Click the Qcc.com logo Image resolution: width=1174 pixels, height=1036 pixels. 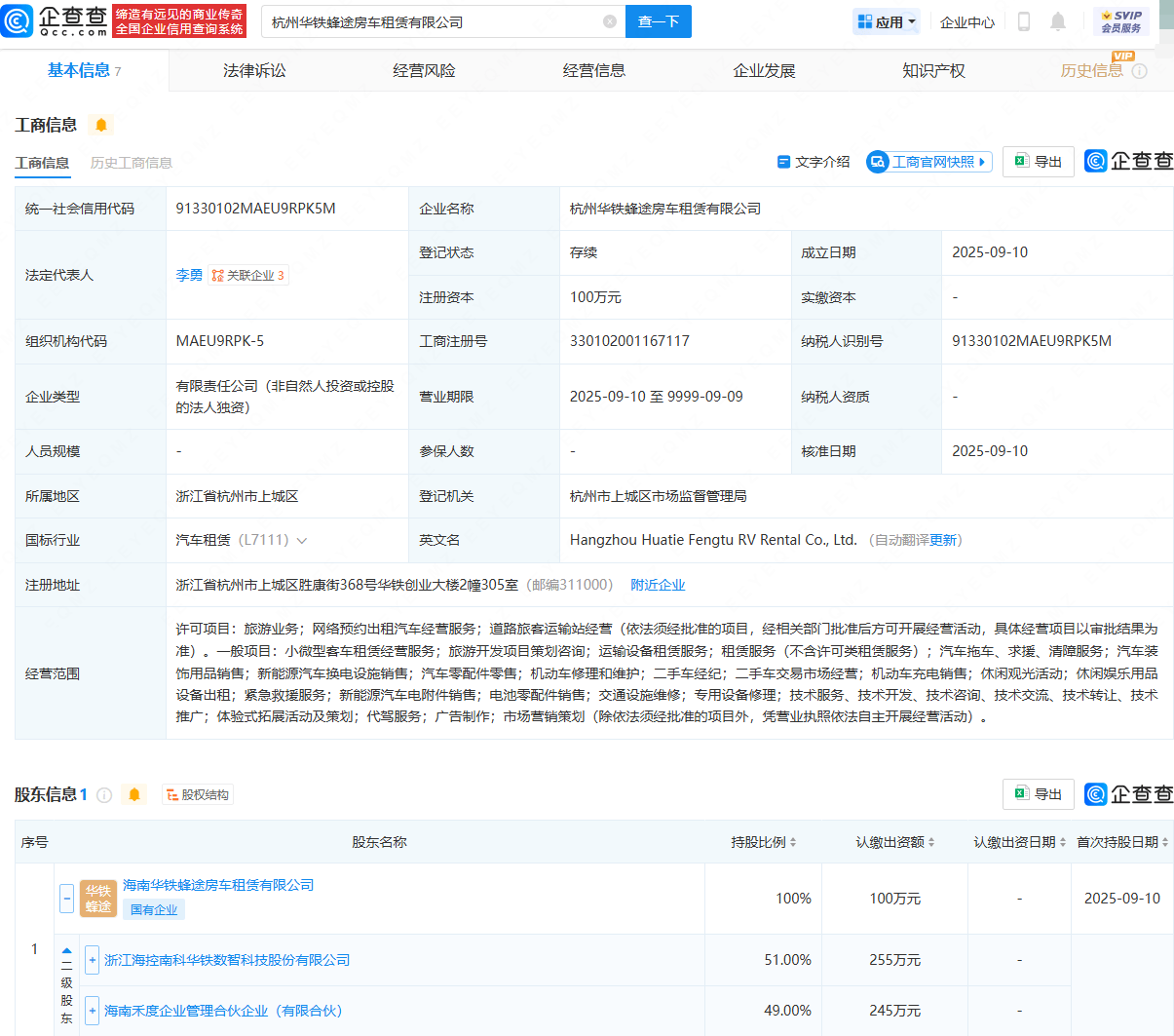pyautogui.click(x=56, y=20)
